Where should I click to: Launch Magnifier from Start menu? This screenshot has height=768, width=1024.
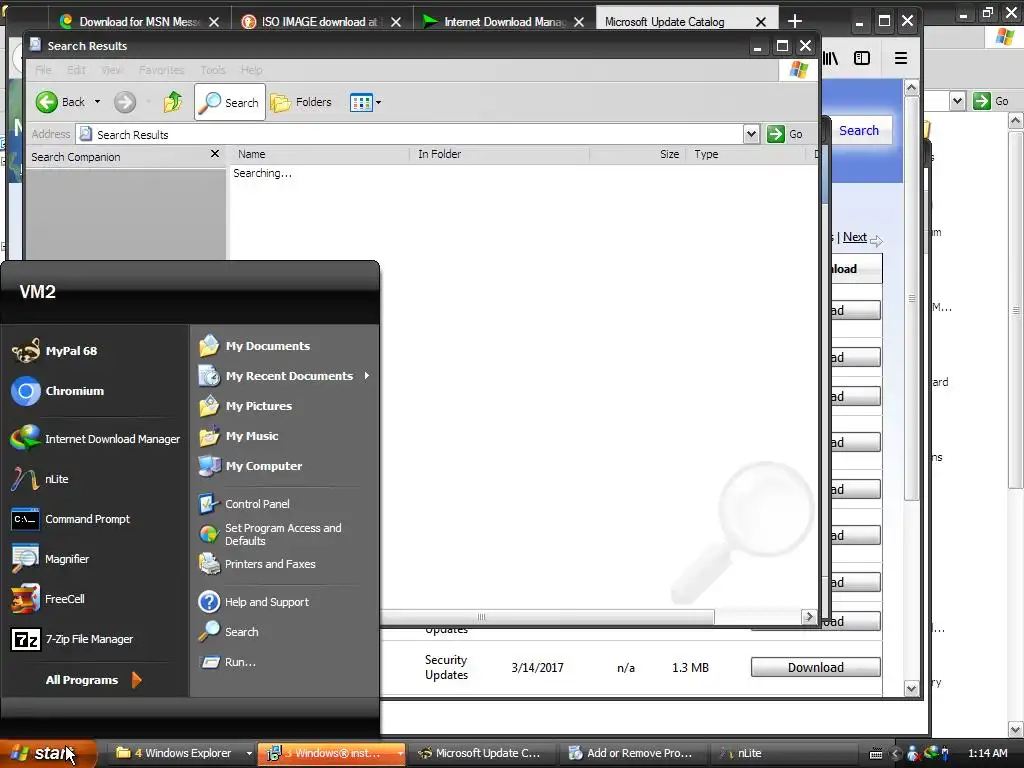[50, 559]
